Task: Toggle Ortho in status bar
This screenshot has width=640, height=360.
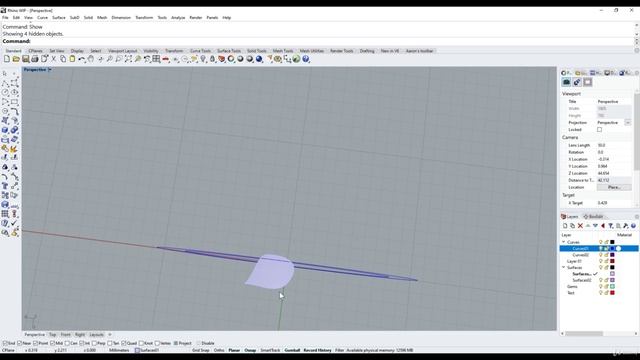Action: tap(219, 350)
